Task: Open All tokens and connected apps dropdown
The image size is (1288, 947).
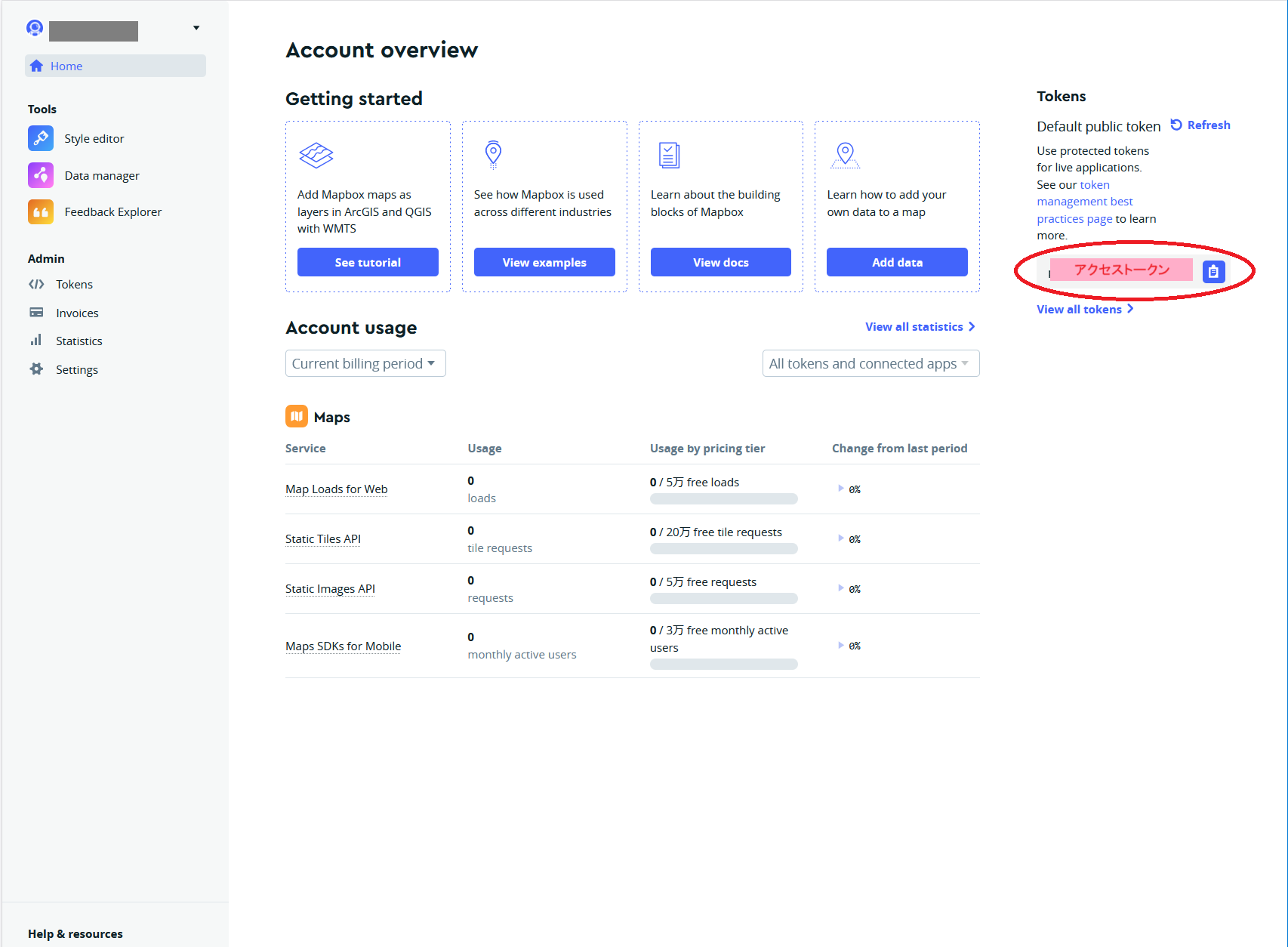Action: [870, 363]
